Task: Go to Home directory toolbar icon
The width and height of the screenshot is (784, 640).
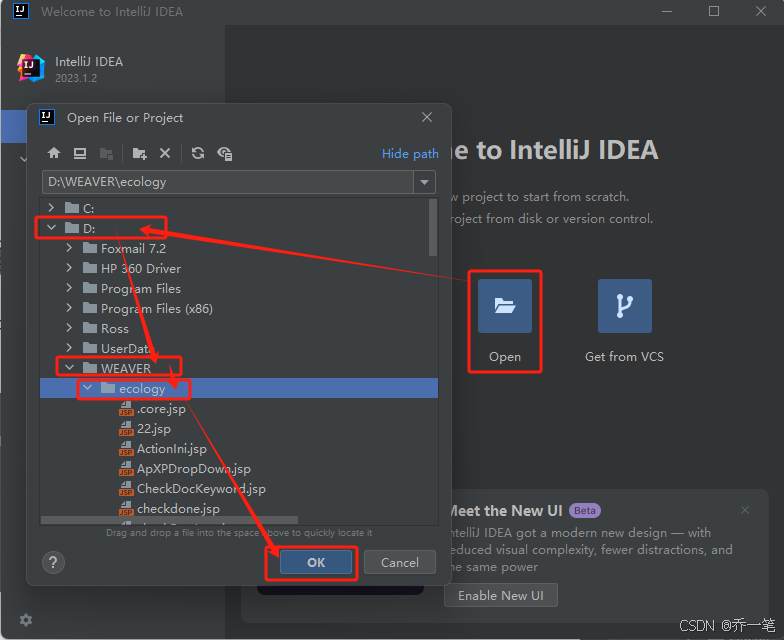Action: [54, 153]
